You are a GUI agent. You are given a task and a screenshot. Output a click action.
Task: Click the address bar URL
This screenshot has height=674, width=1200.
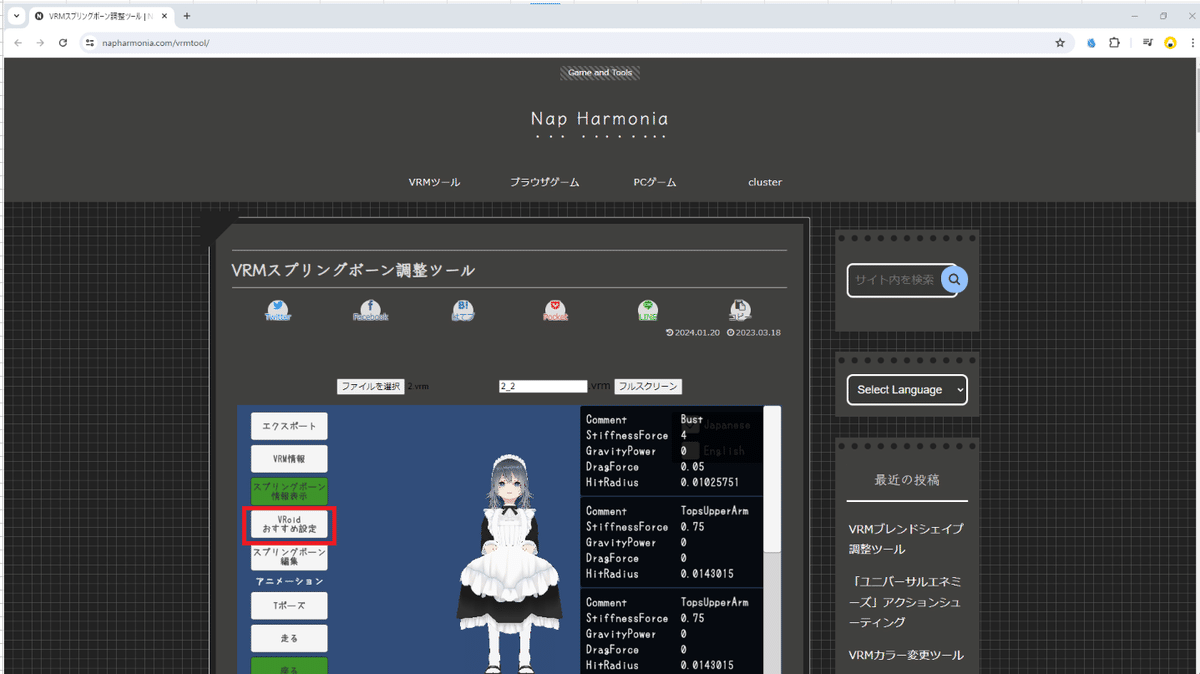(155, 43)
